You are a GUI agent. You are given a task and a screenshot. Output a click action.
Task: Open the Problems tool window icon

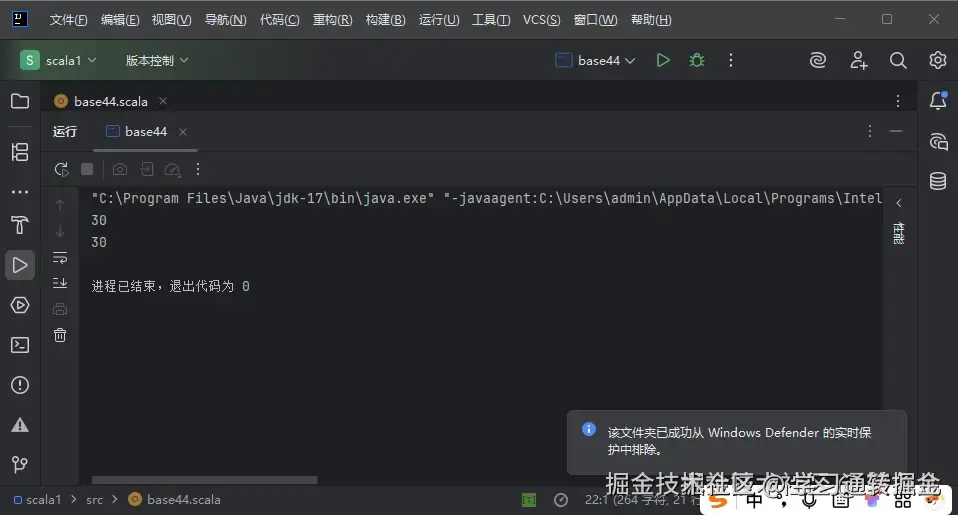click(x=20, y=385)
